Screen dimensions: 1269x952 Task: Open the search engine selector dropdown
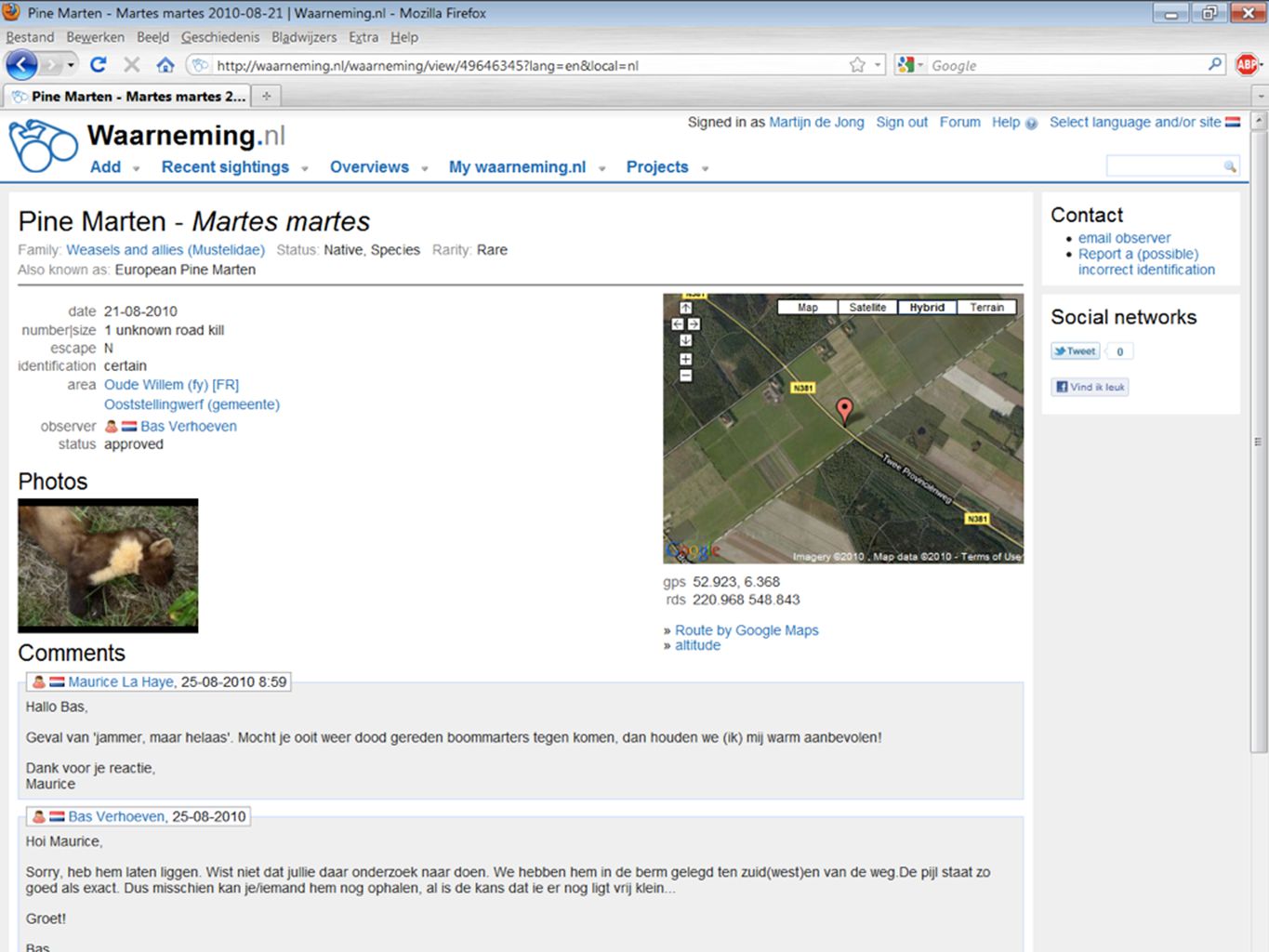tap(910, 65)
